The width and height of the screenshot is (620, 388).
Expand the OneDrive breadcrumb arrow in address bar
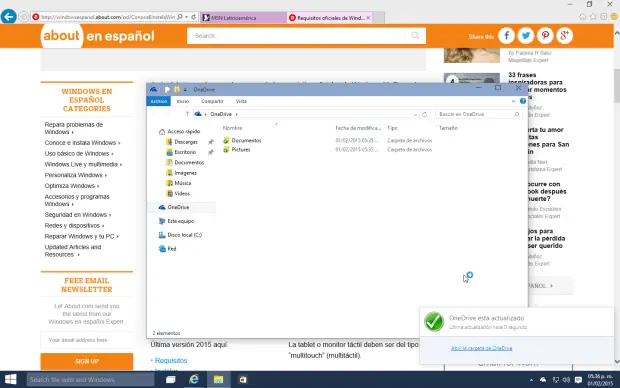pyautogui.click(x=236, y=114)
